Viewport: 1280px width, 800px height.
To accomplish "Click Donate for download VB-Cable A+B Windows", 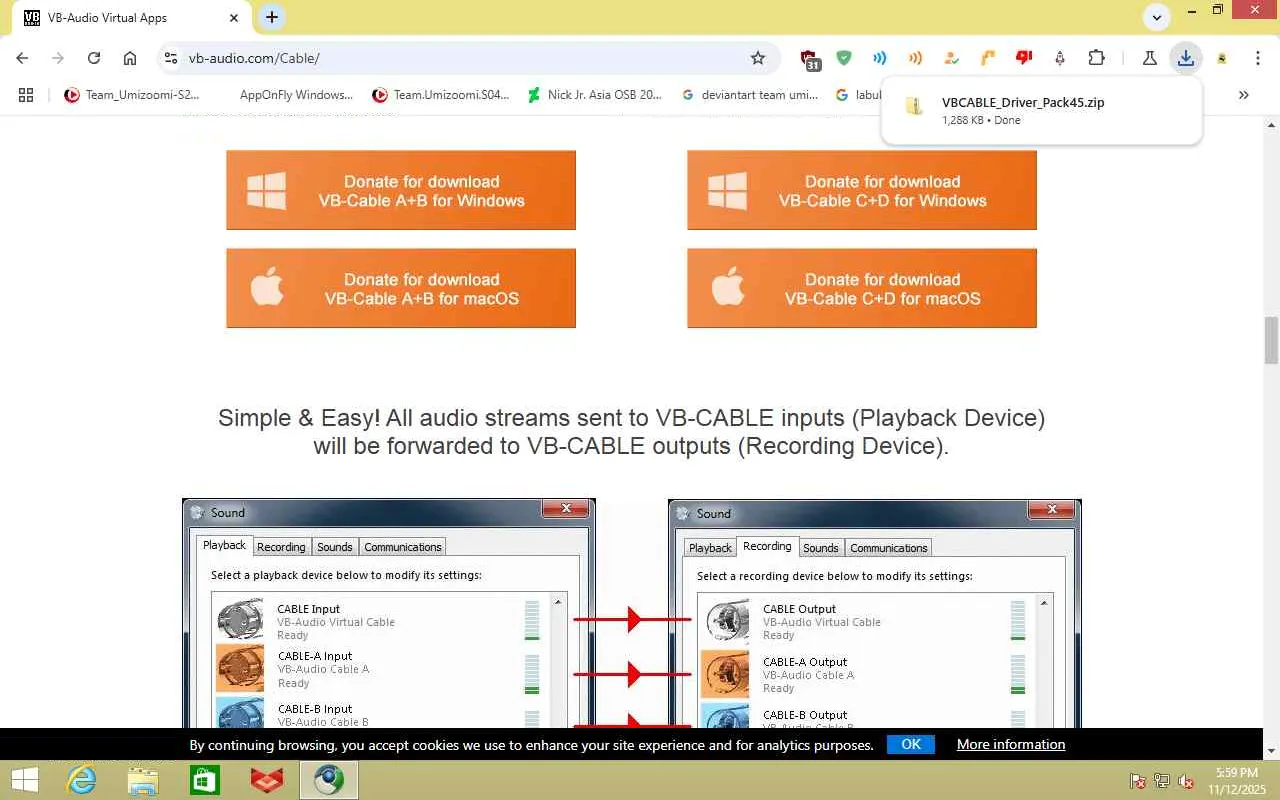I will pos(401,190).
